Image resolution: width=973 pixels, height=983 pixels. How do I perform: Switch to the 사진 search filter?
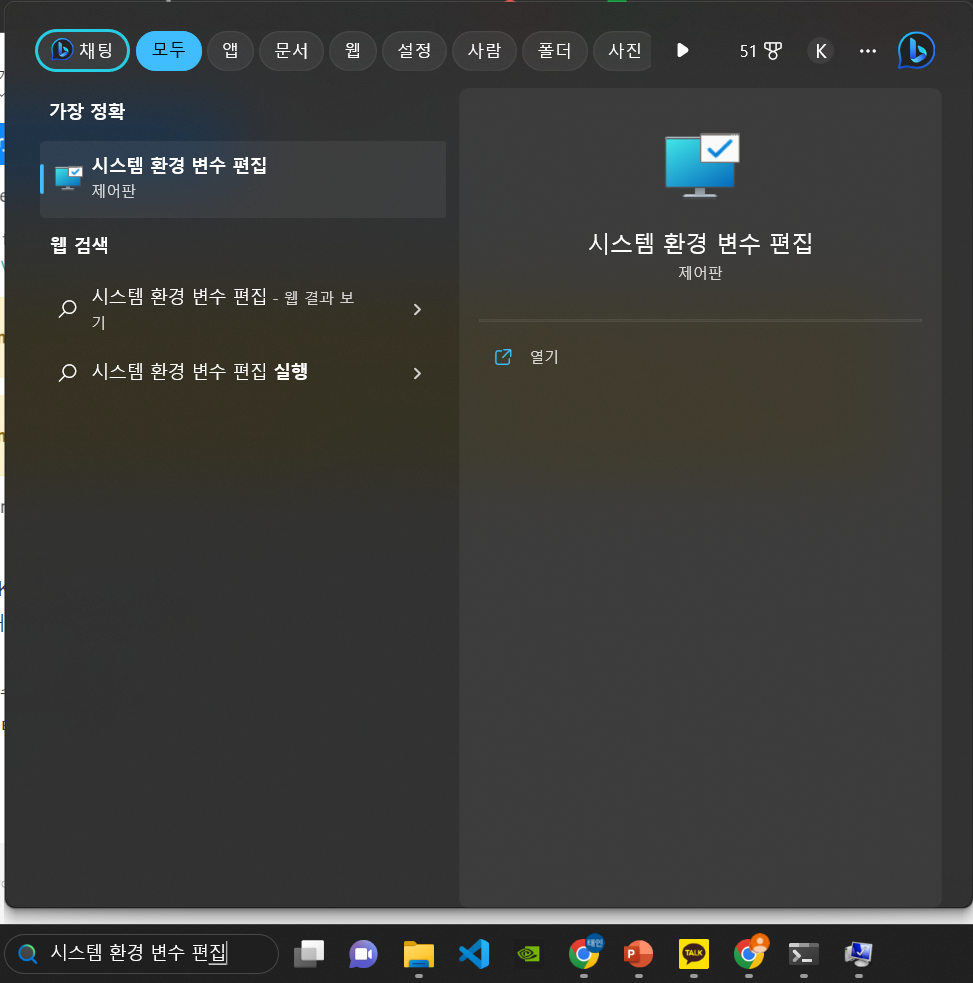point(622,50)
